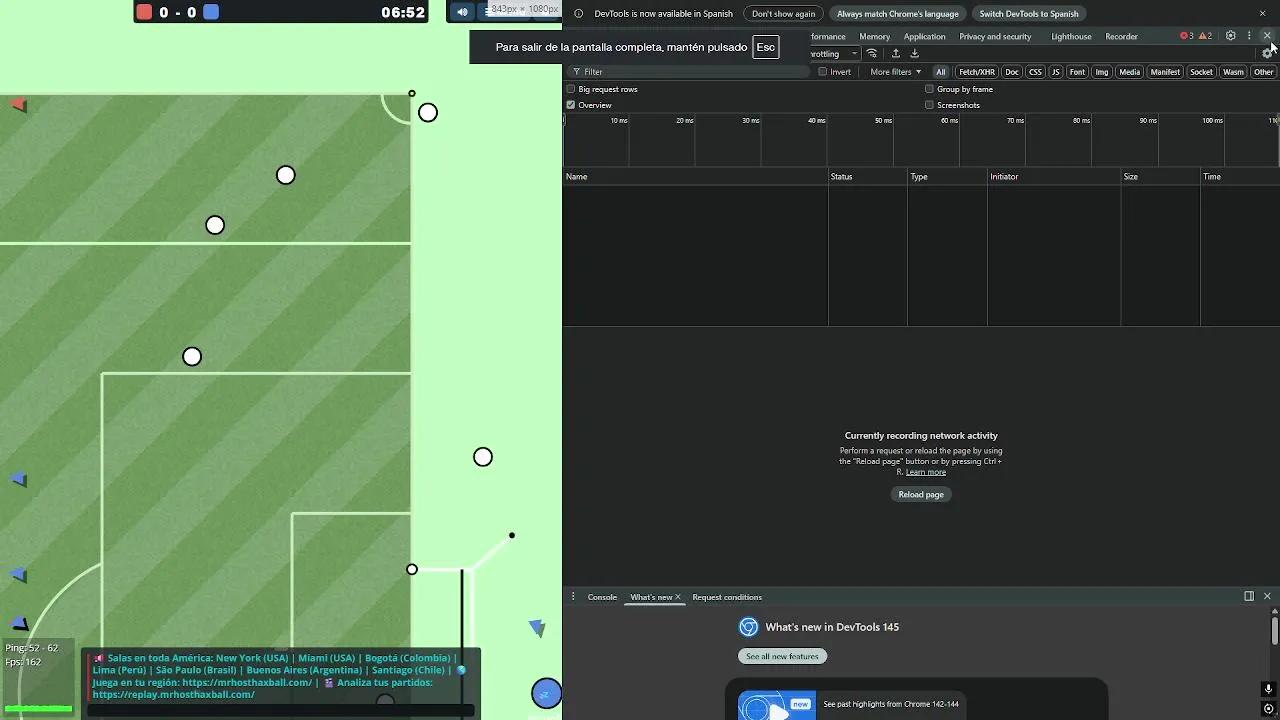Open the yellow warnings count indicator
1280x720 pixels.
click(1206, 36)
